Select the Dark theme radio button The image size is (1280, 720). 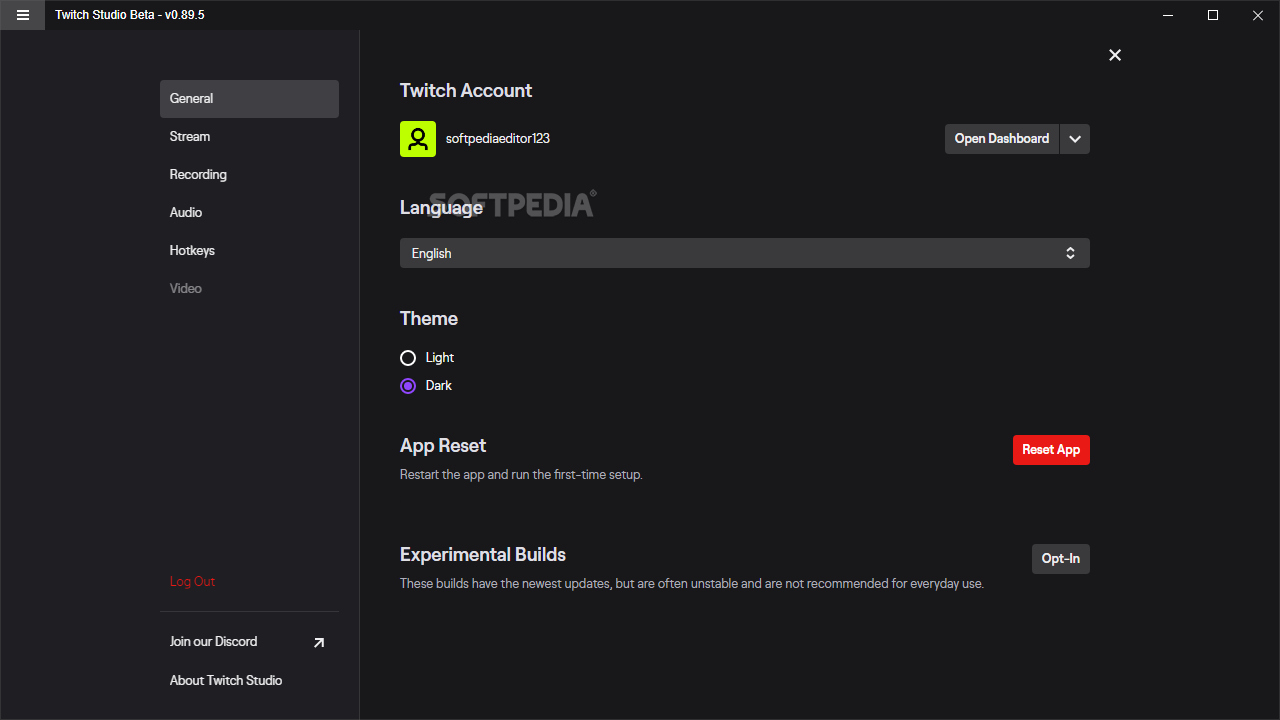coord(408,386)
